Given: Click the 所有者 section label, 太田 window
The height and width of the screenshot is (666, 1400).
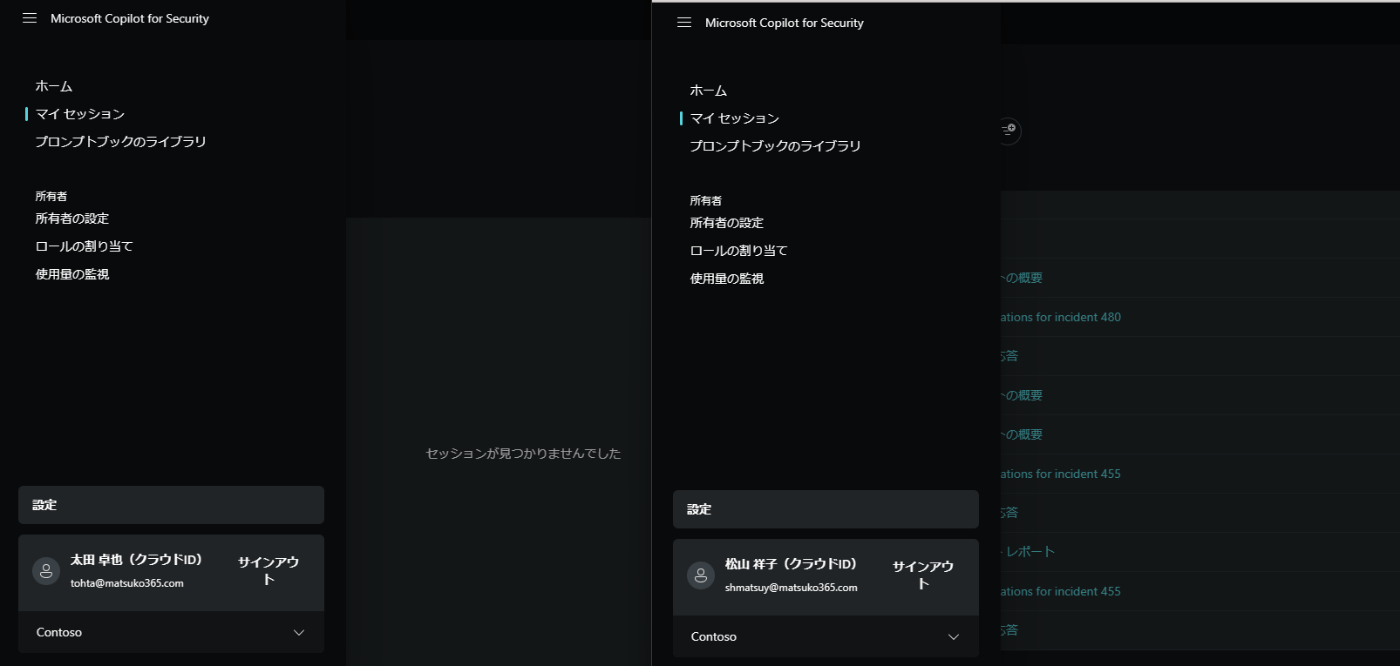Looking at the screenshot, I should tap(51, 196).
